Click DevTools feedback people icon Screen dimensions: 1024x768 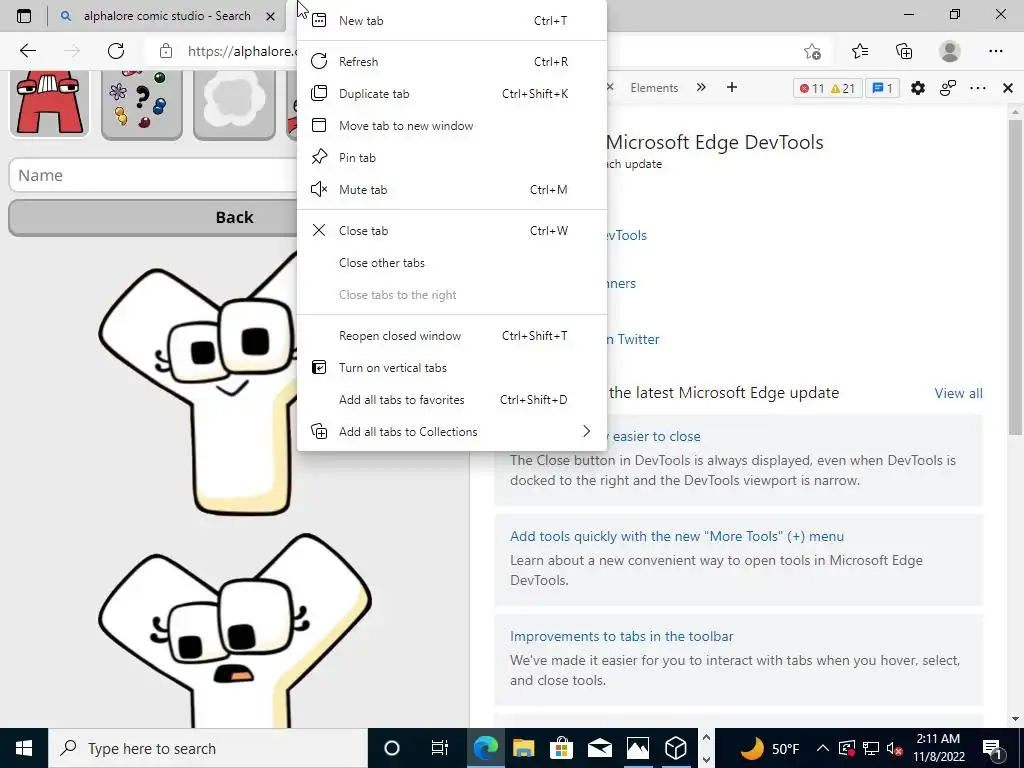[948, 88]
